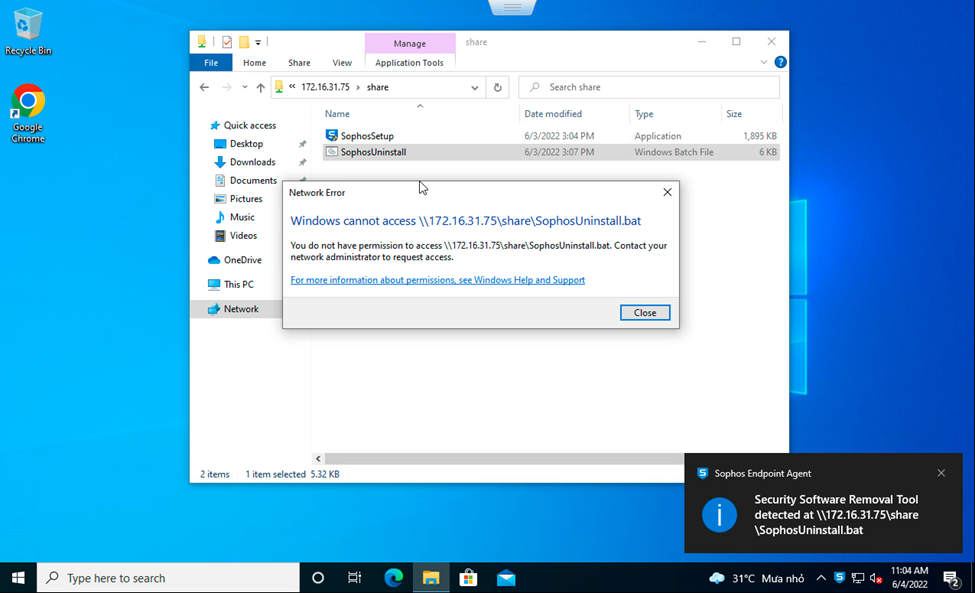Image resolution: width=975 pixels, height=593 pixels.
Task: Open the Action Center notifications icon
Action: tap(951, 579)
